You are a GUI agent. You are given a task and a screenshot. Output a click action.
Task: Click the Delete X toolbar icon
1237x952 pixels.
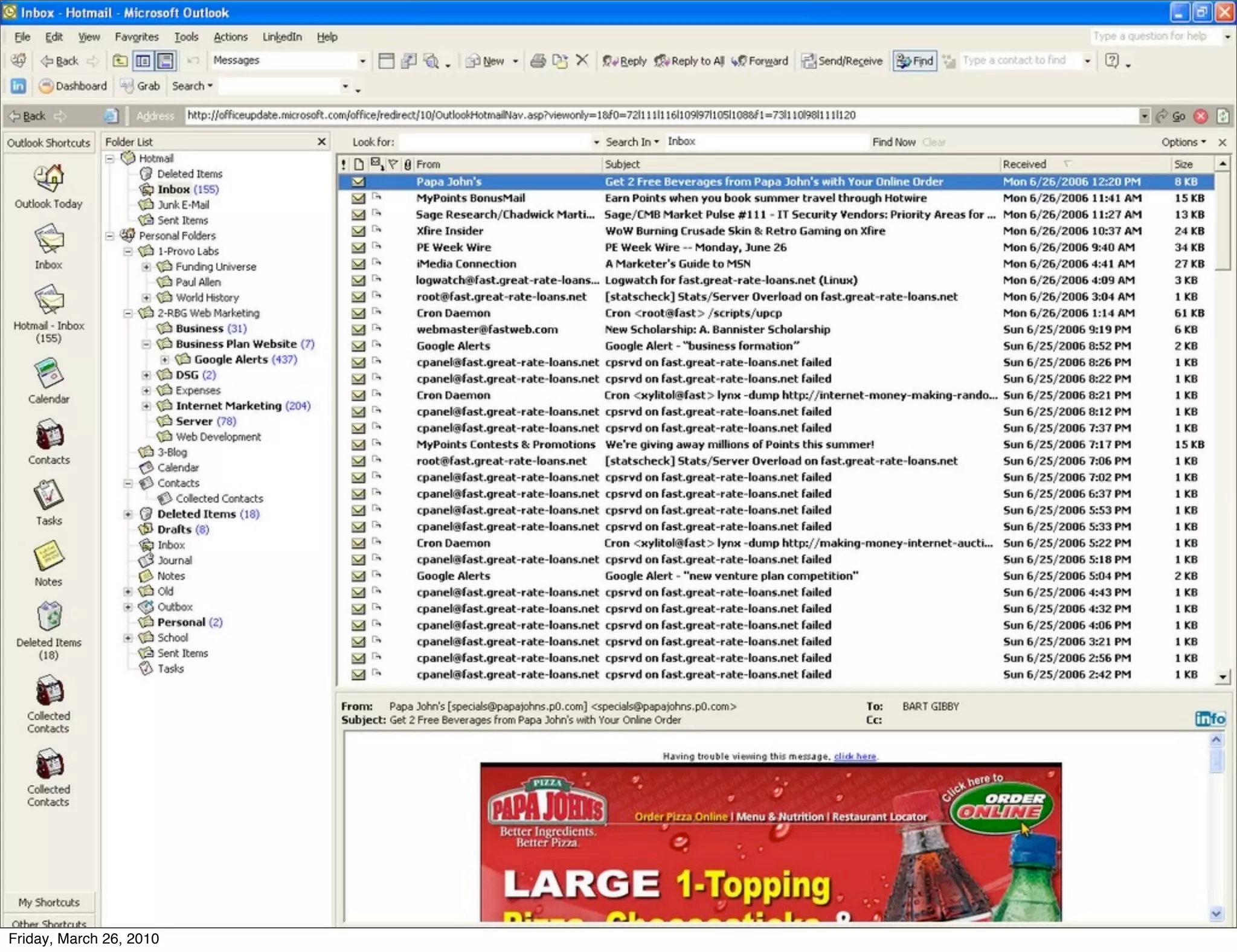click(x=582, y=60)
